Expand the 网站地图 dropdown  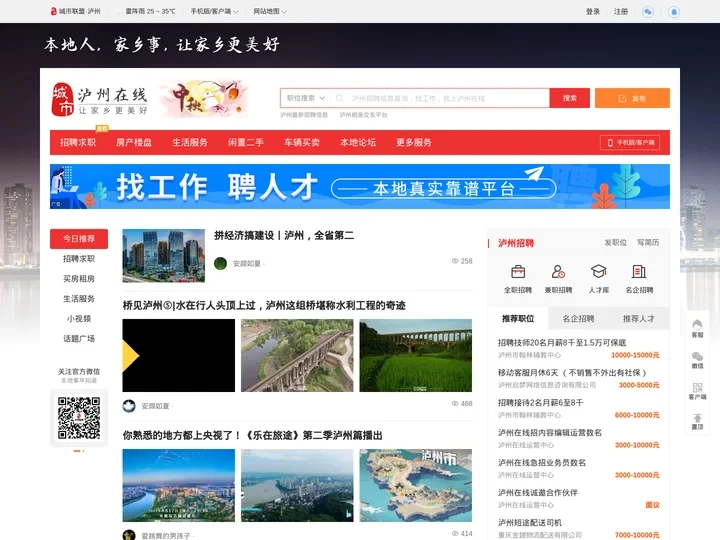click(270, 11)
